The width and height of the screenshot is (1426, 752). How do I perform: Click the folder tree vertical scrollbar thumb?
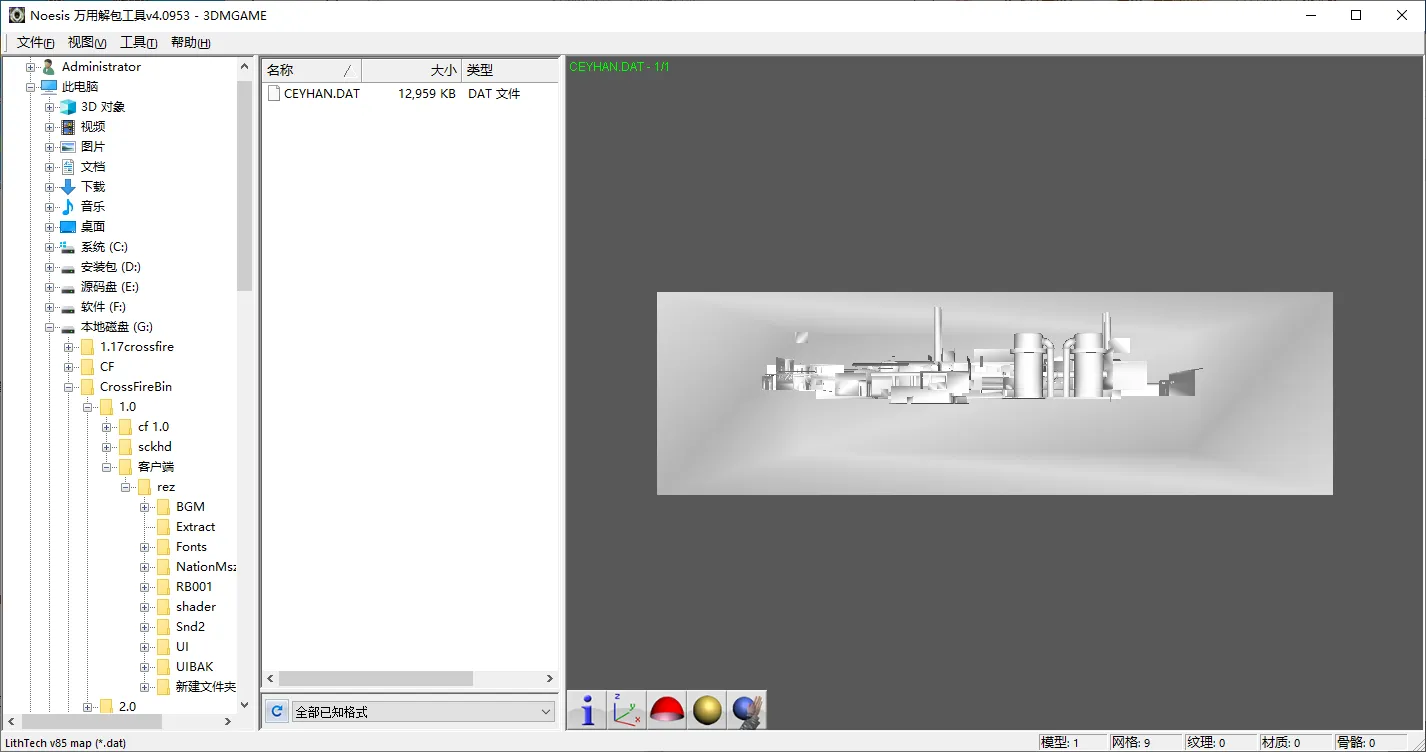point(245,185)
